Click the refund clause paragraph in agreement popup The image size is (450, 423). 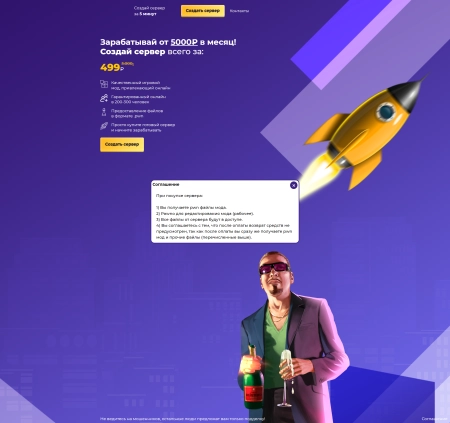pos(224,231)
